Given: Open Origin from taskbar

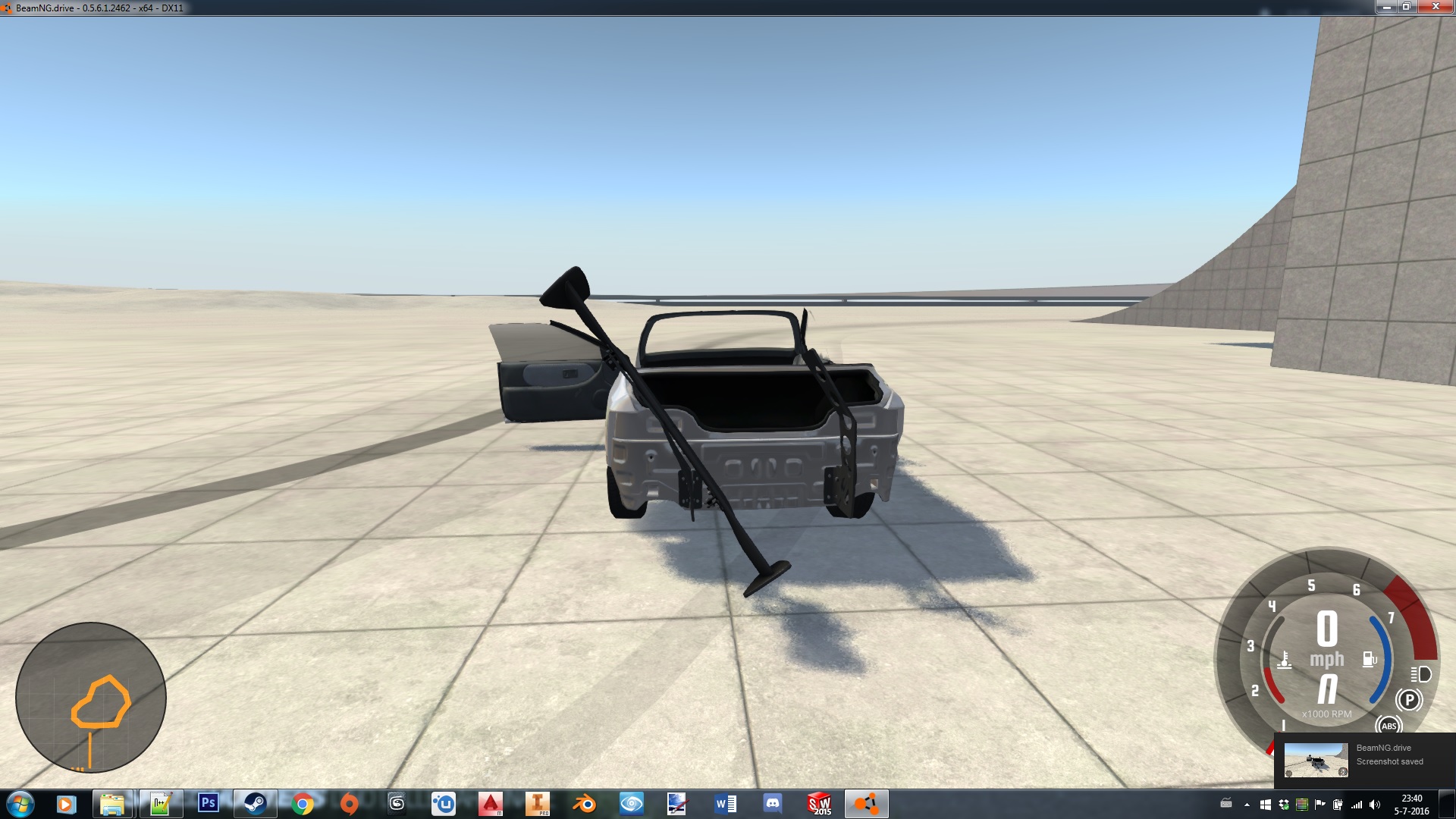Looking at the screenshot, I should click(x=349, y=804).
